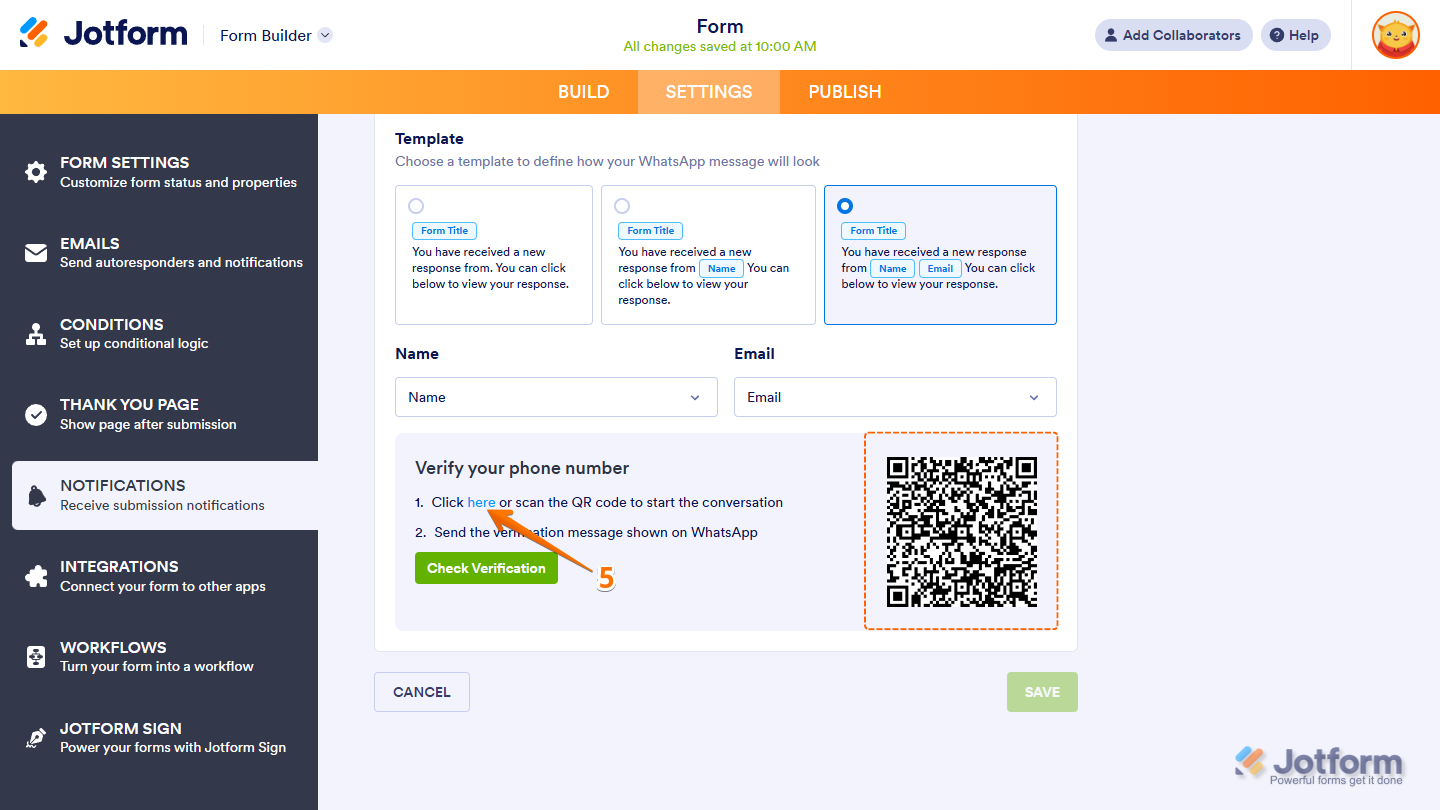Select the Notifications bell icon
This screenshot has width=1440, height=810.
(x=35, y=494)
